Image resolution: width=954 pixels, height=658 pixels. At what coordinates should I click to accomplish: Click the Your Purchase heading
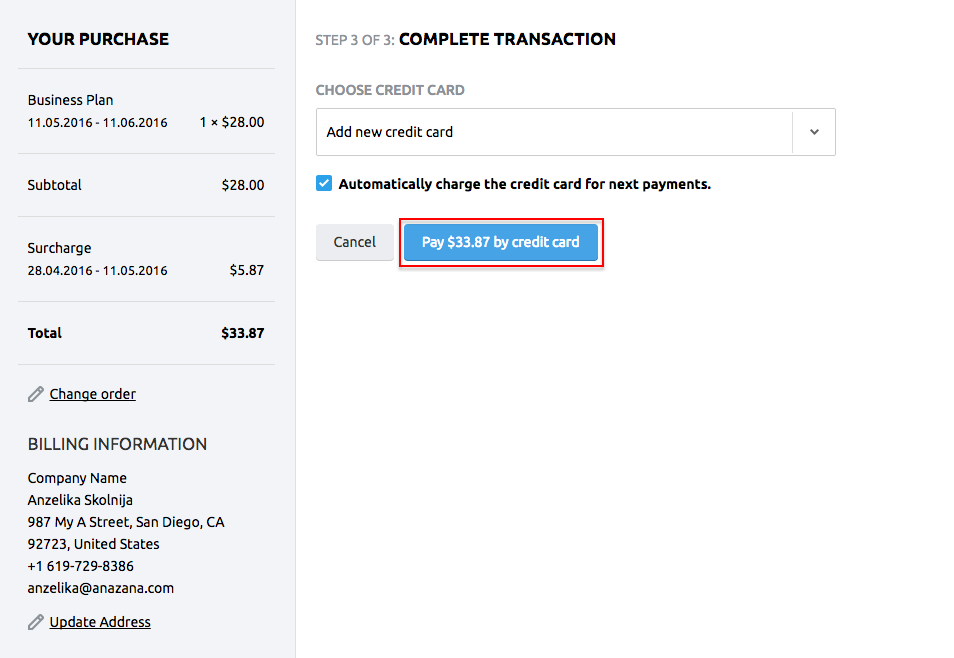tap(99, 39)
